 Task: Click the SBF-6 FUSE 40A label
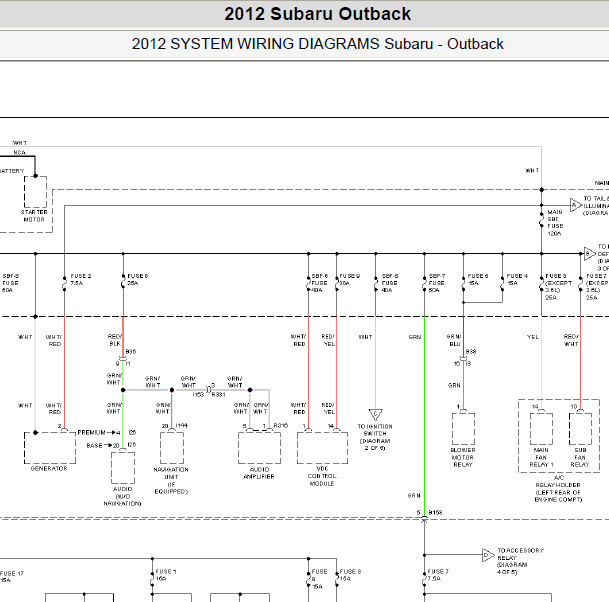(x=320, y=283)
